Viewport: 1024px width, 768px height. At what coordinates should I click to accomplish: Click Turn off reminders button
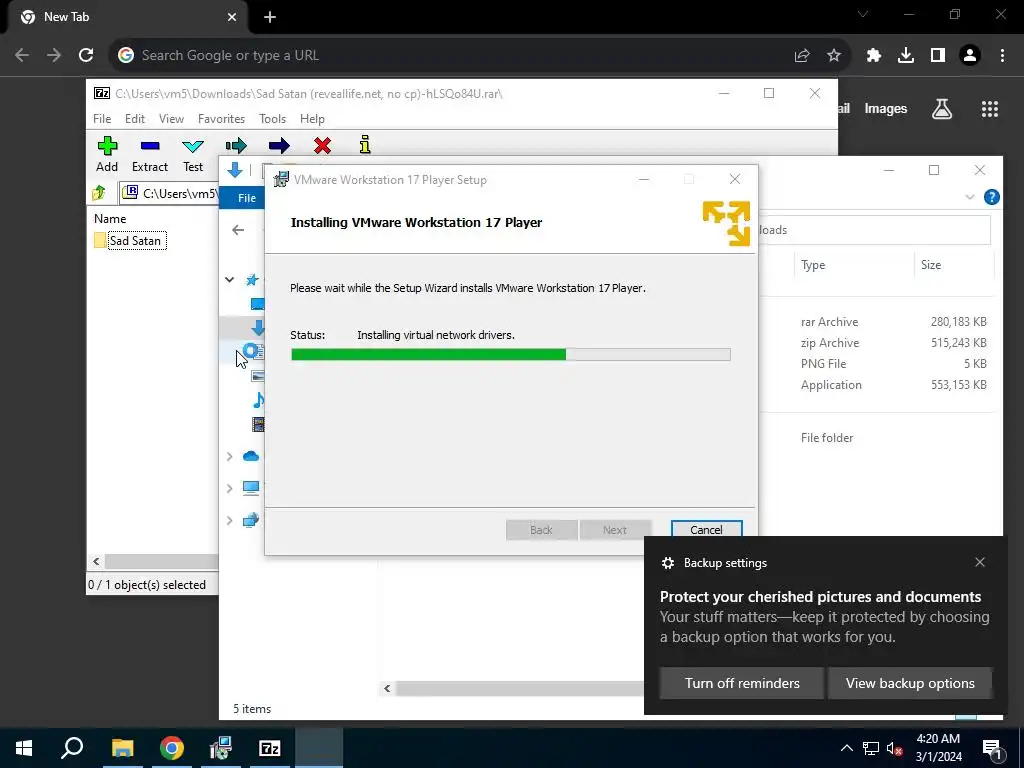[x=742, y=683]
